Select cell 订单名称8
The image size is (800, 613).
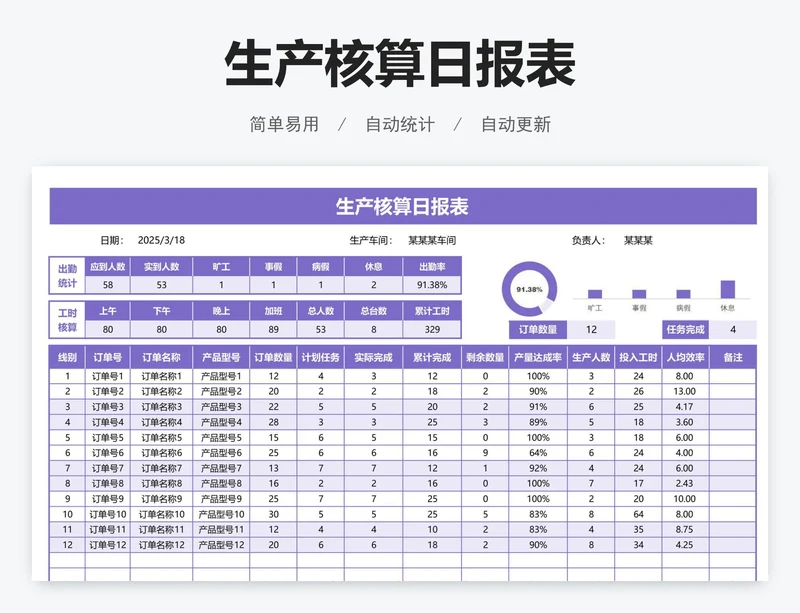tap(161, 483)
